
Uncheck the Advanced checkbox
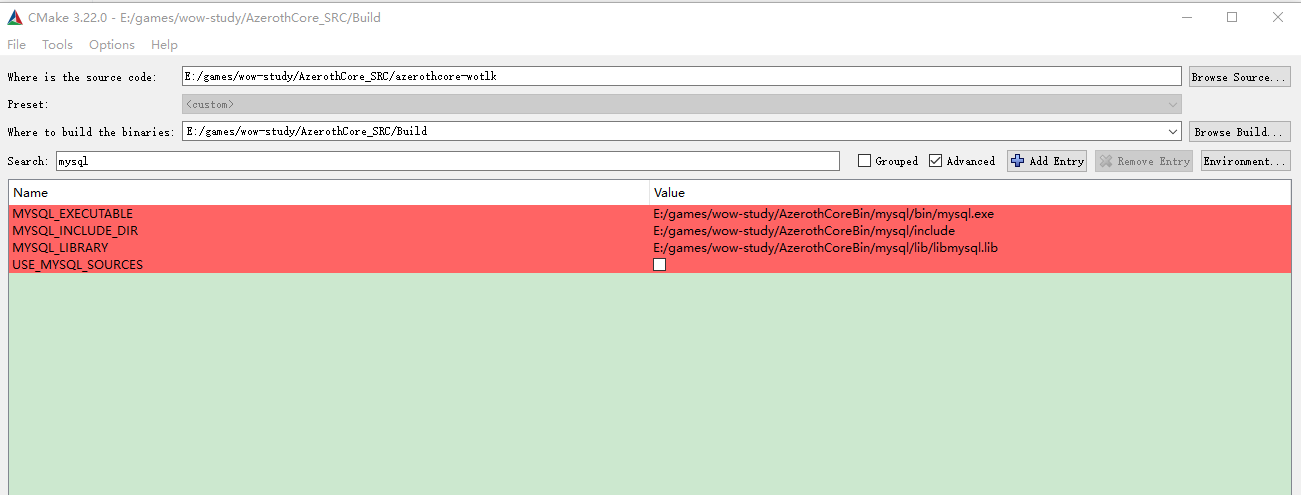936,161
